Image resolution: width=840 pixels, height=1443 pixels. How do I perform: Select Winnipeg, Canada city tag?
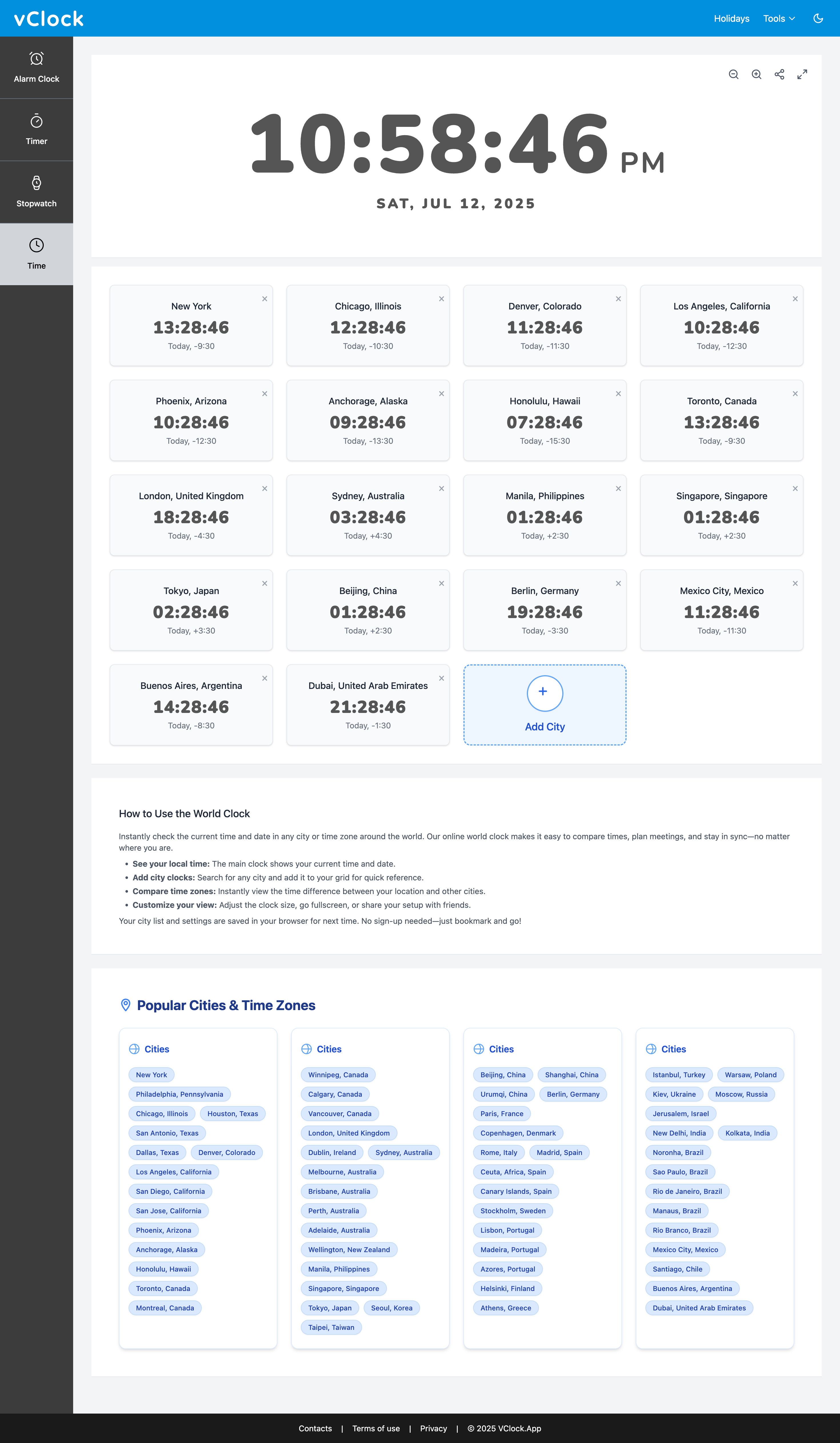(x=338, y=1075)
